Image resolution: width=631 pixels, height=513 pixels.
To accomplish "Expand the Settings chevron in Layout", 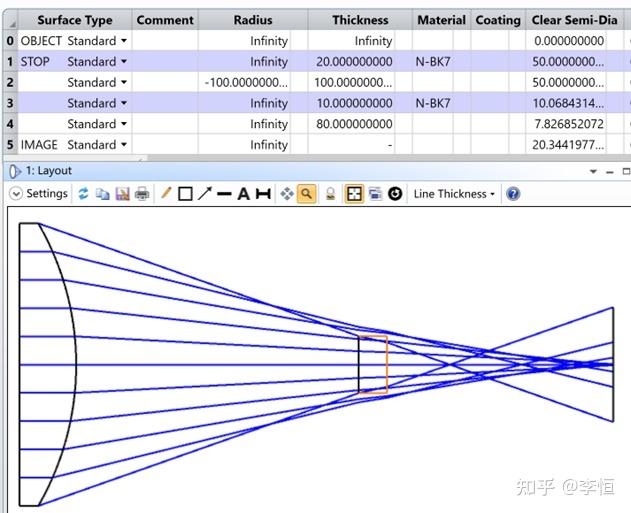I will (x=16, y=194).
